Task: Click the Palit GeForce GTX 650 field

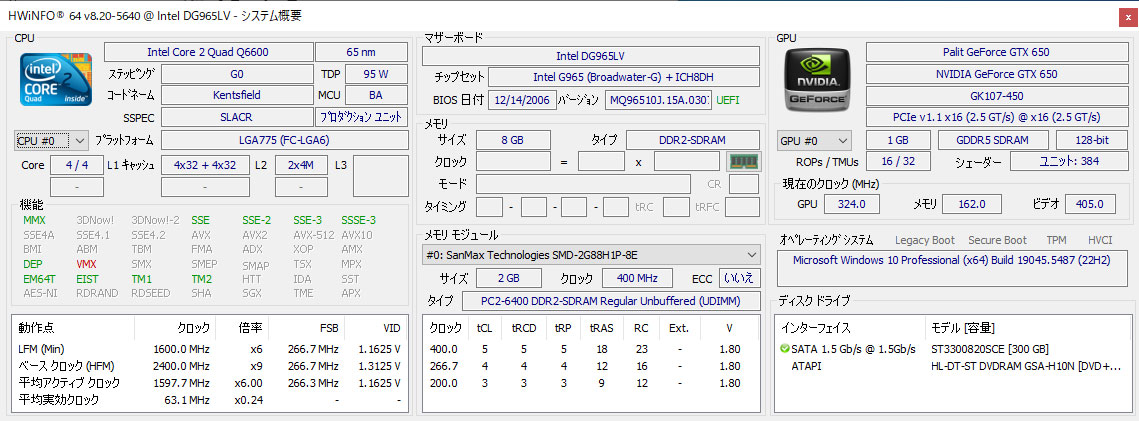Action: pos(996,52)
